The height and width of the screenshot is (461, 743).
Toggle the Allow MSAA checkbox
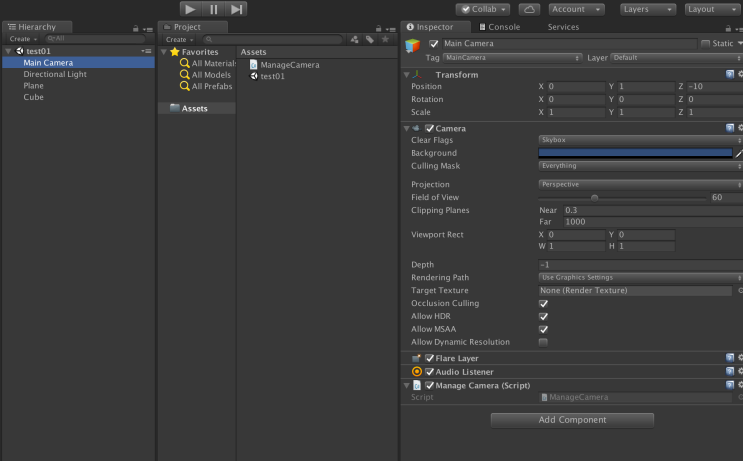tap(543, 329)
